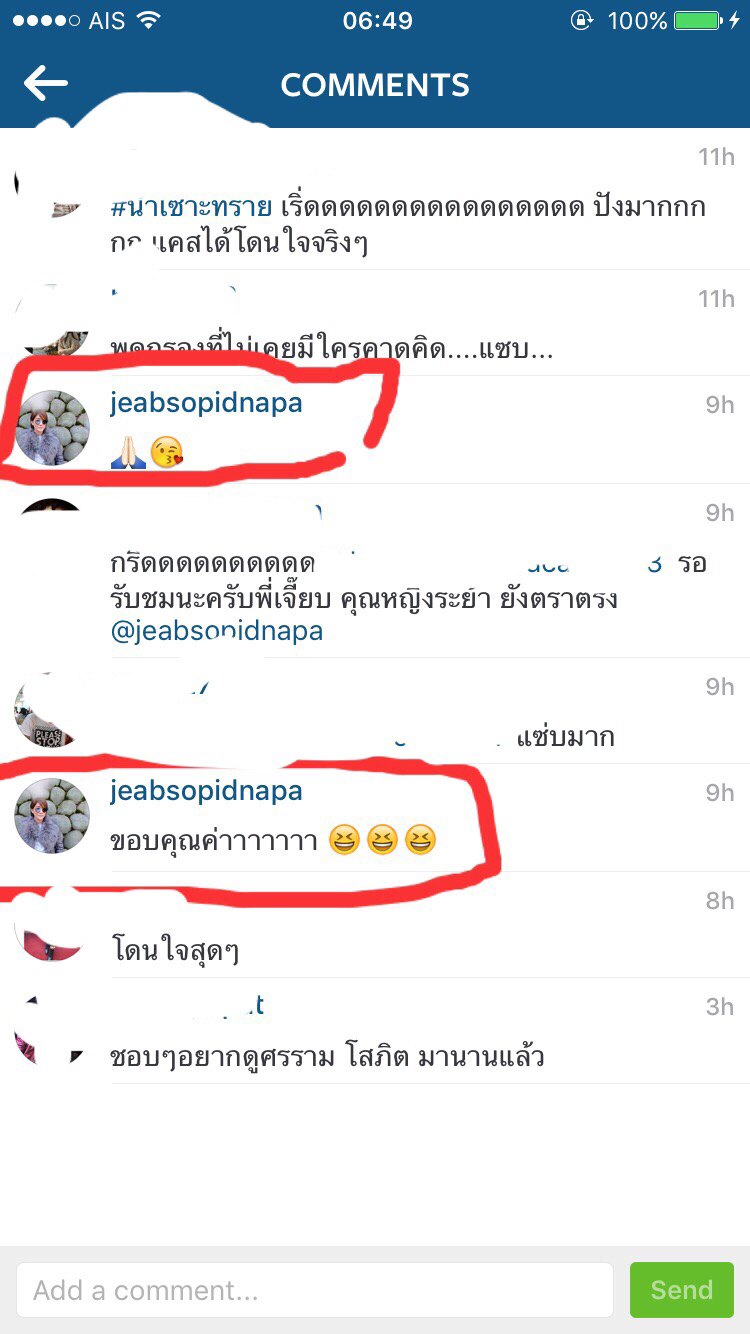Tap the Wi-Fi icon in the status bar

pyautogui.click(x=148, y=20)
